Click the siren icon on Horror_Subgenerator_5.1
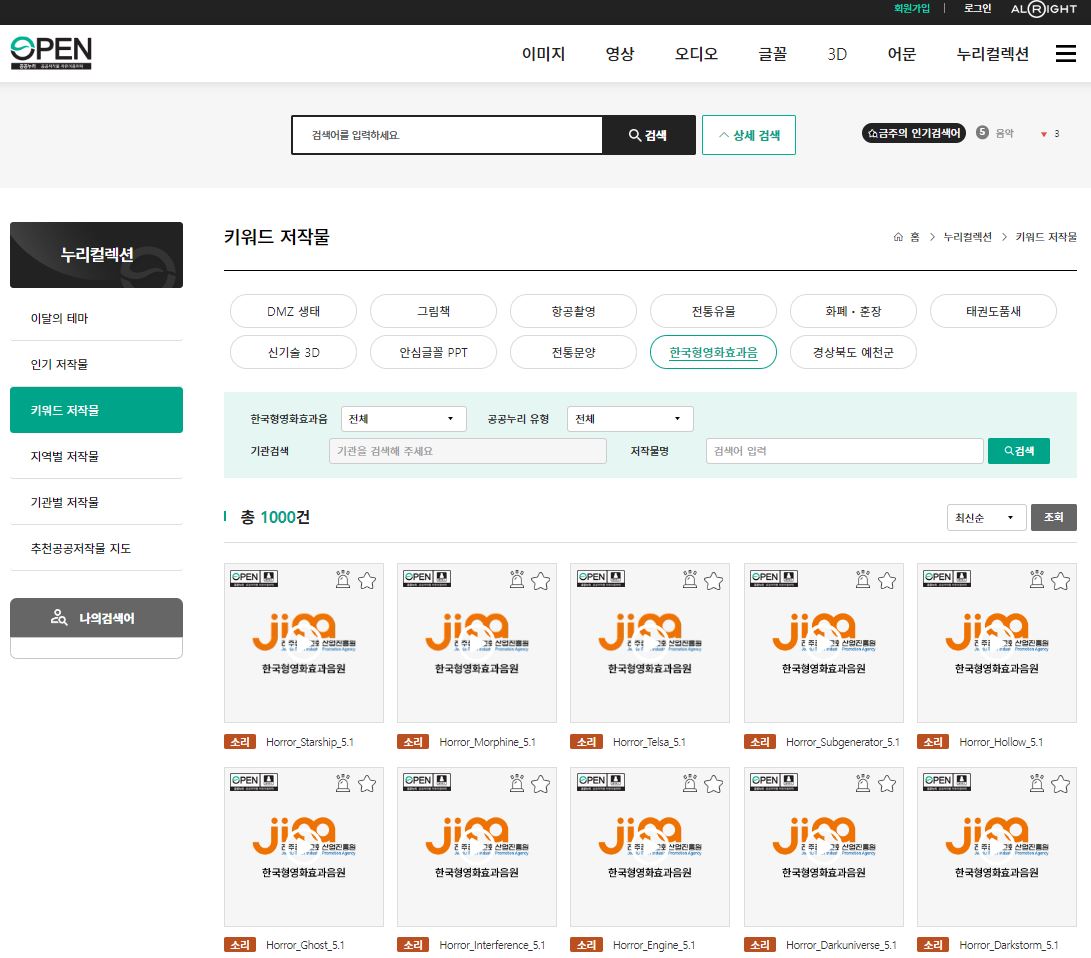This screenshot has height=958, width=1091. pyautogui.click(x=864, y=581)
